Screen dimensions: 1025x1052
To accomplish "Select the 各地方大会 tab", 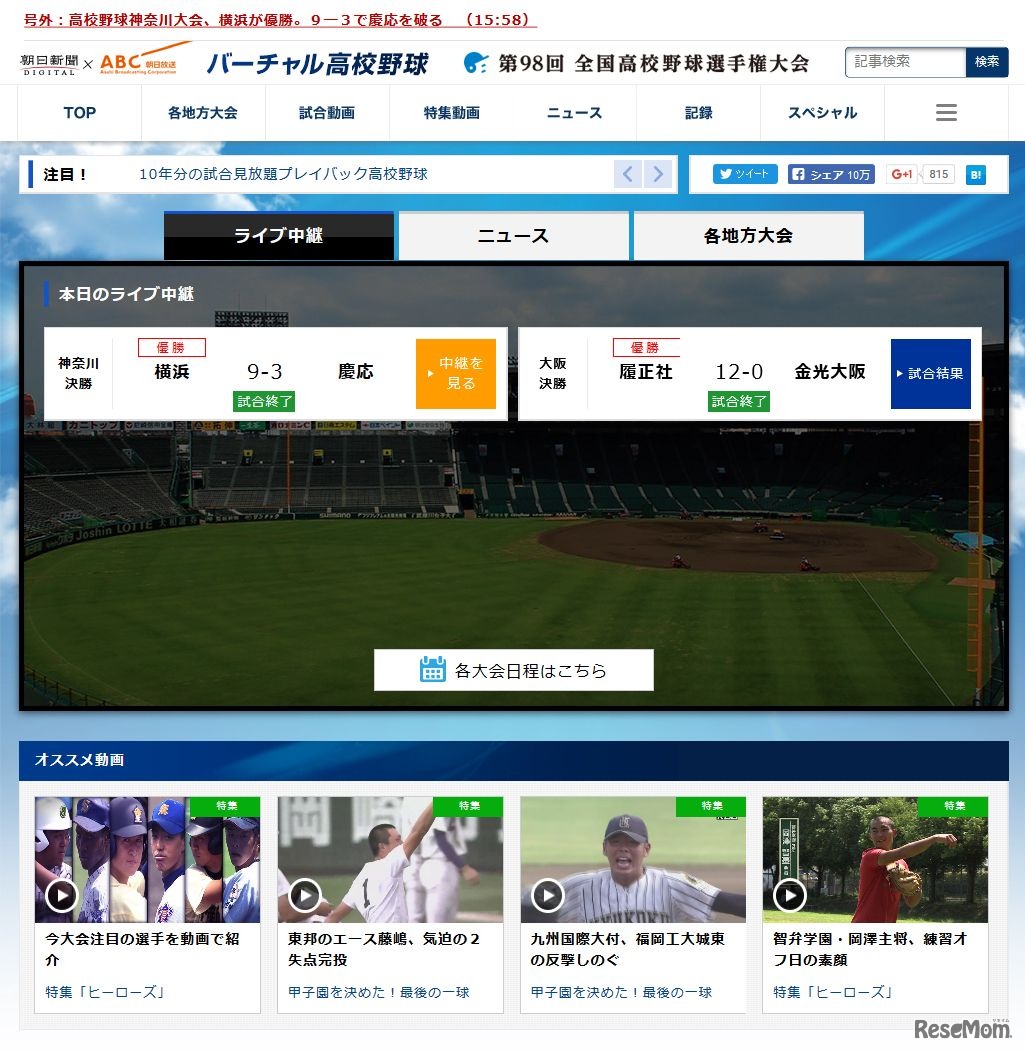I will [748, 235].
